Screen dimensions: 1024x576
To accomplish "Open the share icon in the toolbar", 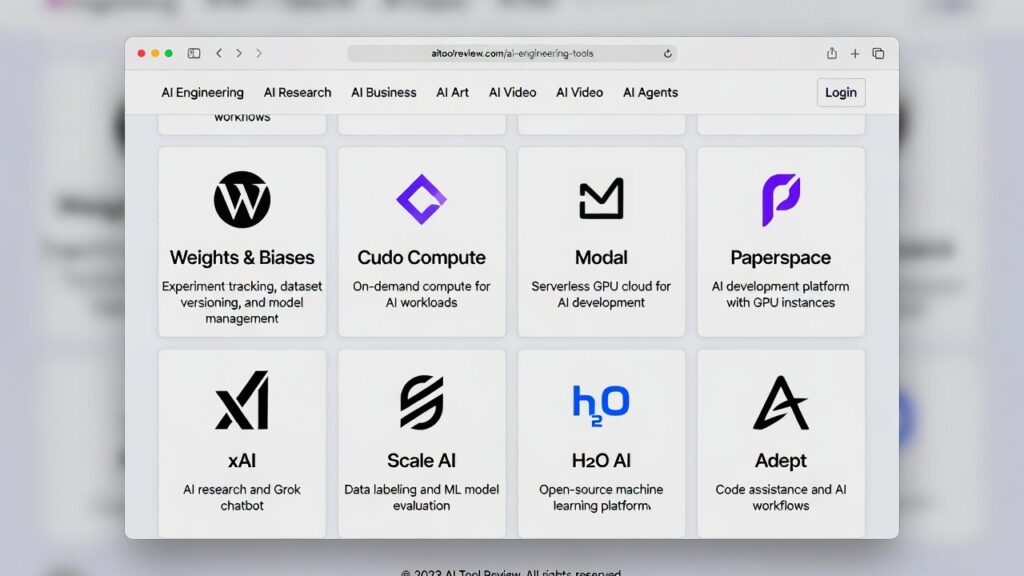I will (831, 53).
